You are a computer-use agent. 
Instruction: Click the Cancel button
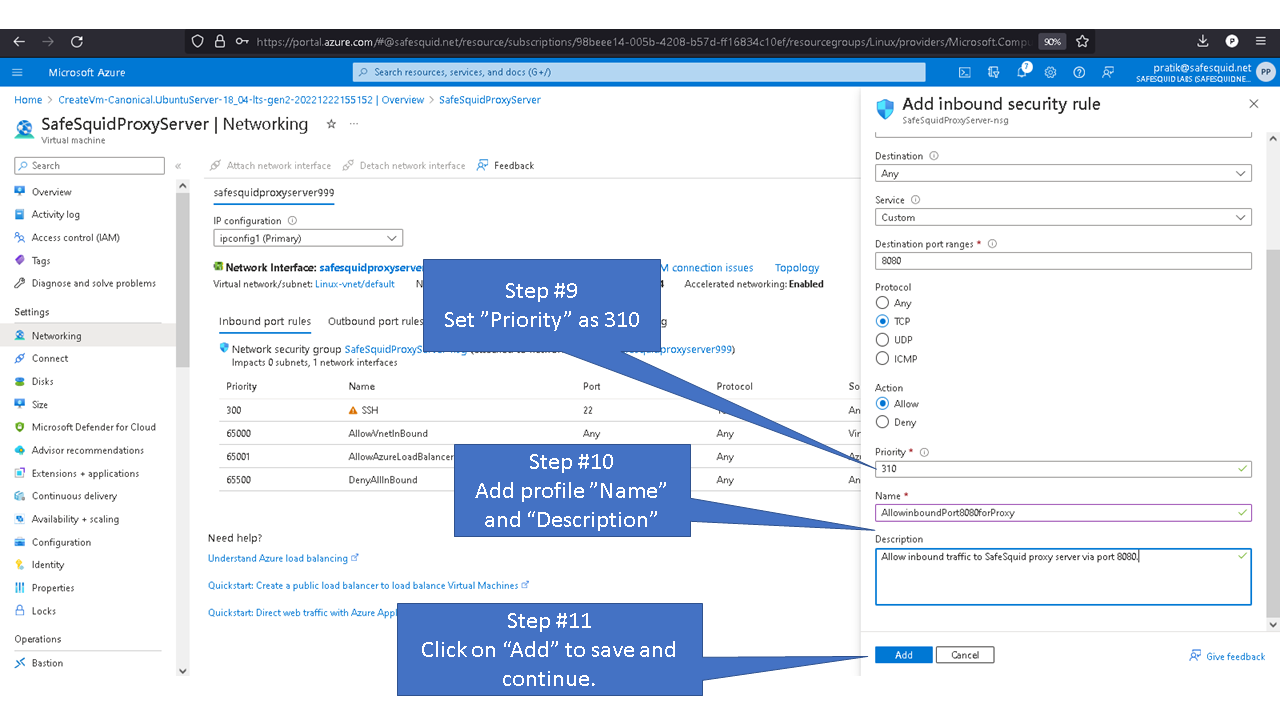click(x=965, y=655)
